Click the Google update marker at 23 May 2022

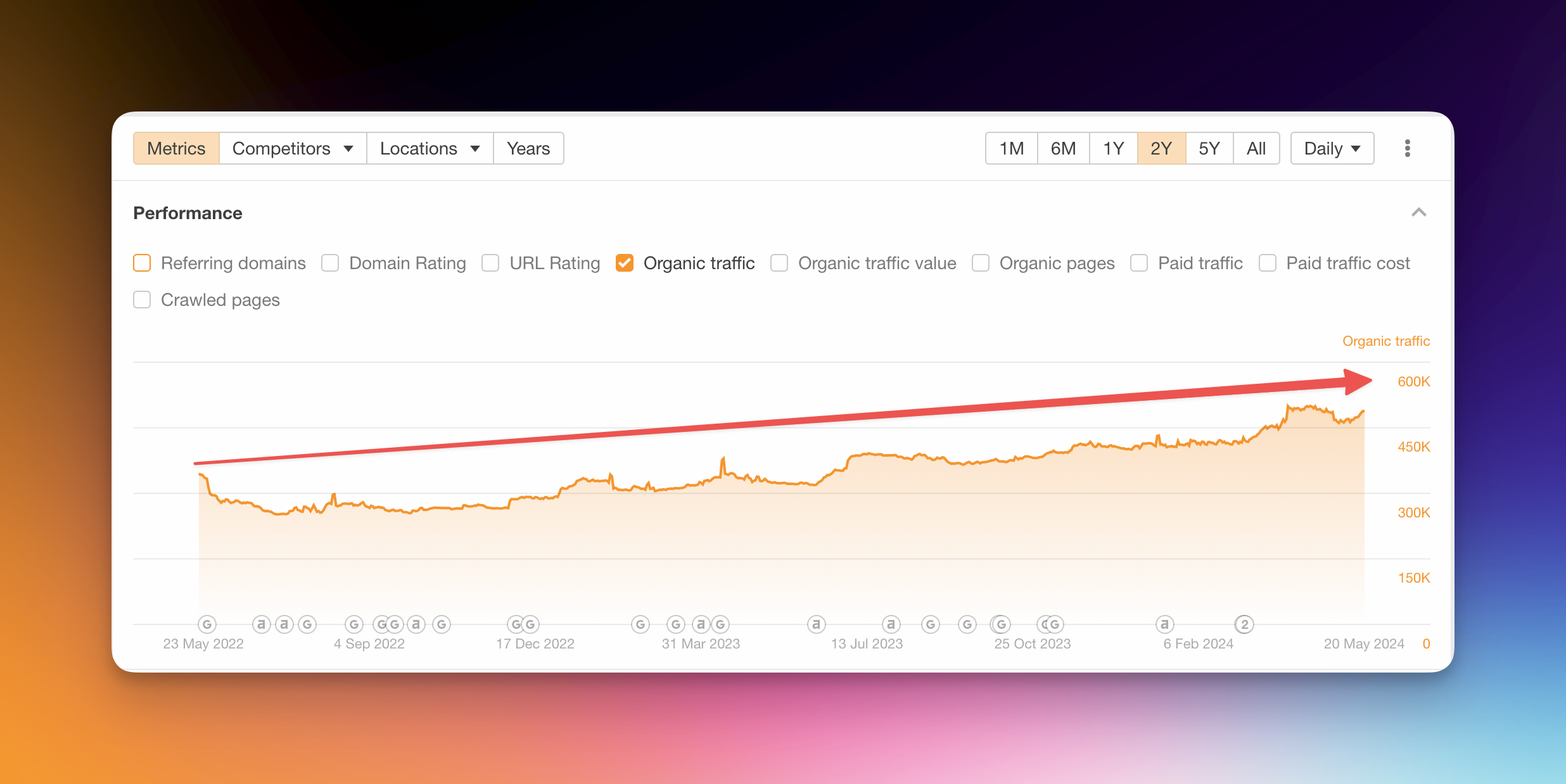[x=207, y=624]
